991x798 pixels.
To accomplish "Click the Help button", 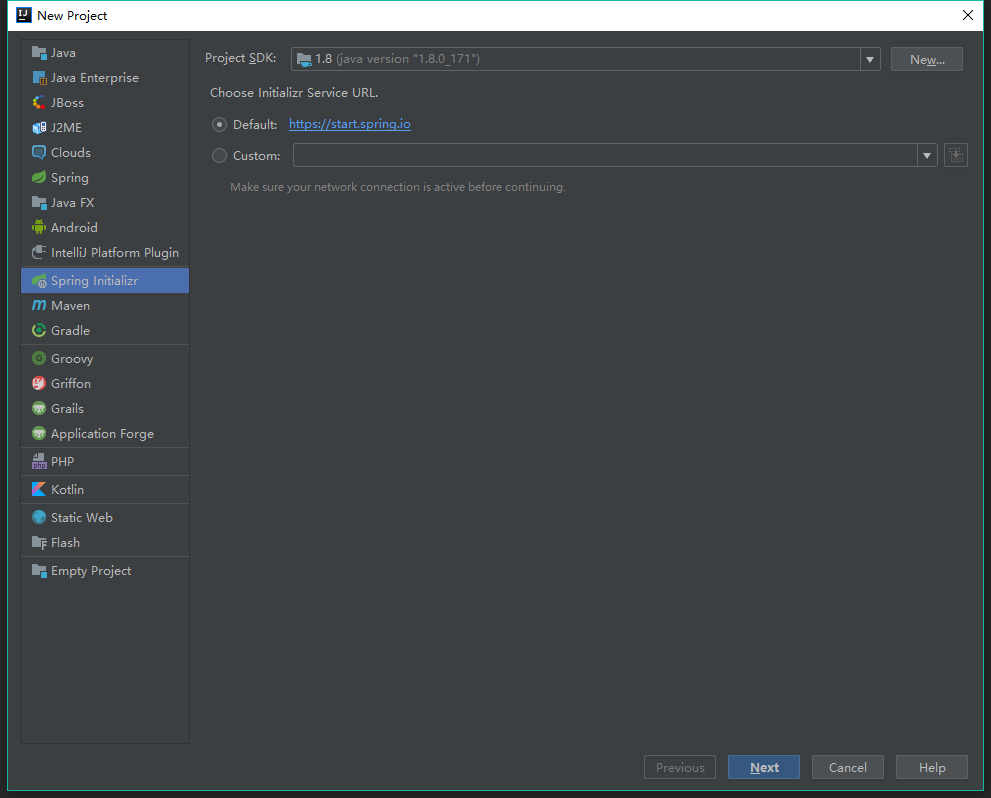I will pos(932,767).
